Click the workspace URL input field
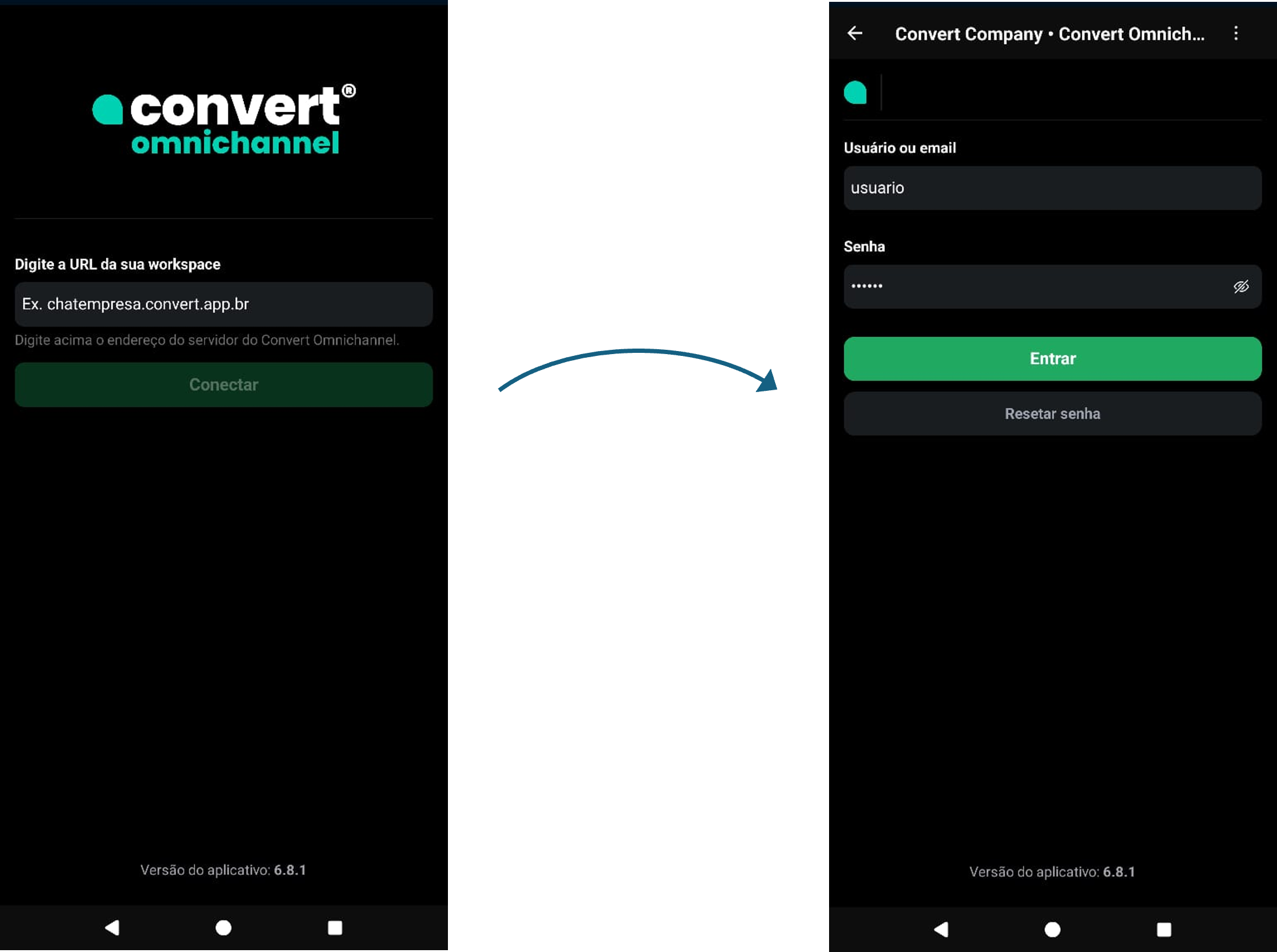Image resolution: width=1277 pixels, height=952 pixels. 224,304
